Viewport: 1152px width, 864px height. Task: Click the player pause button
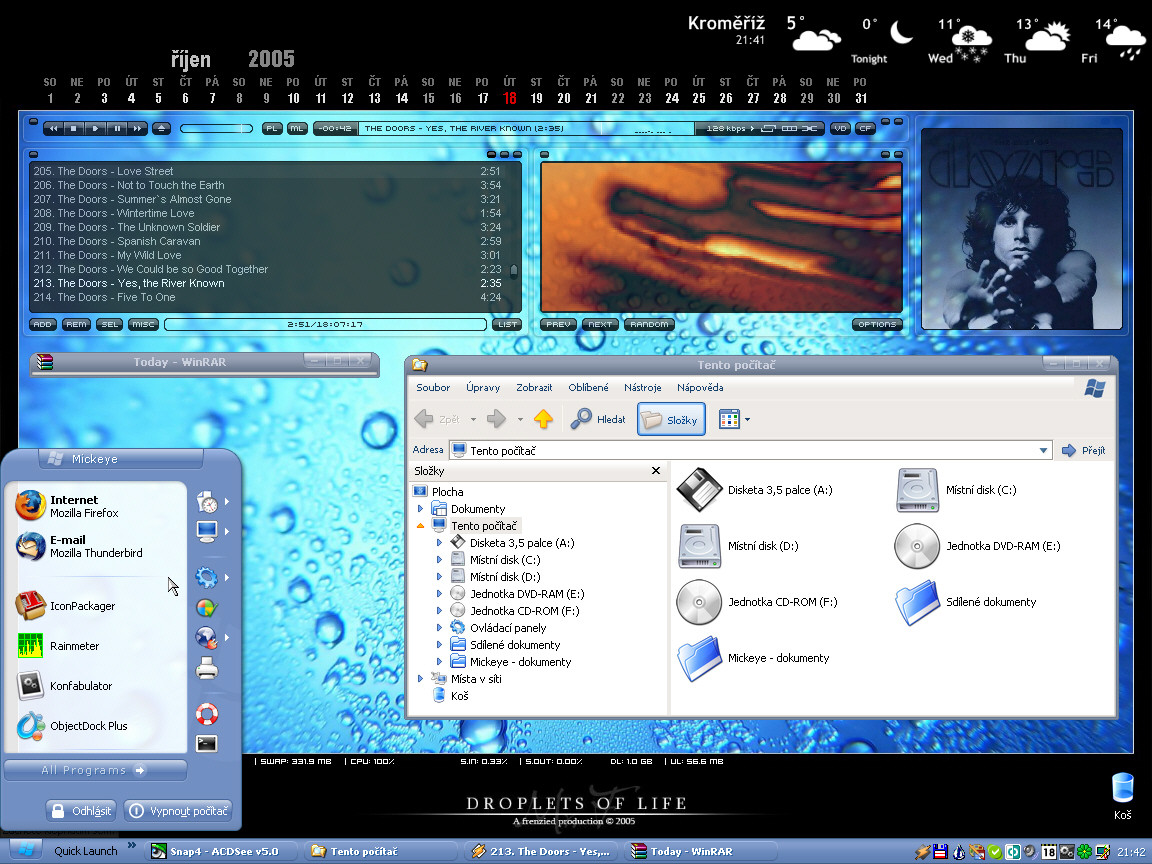click(117, 129)
